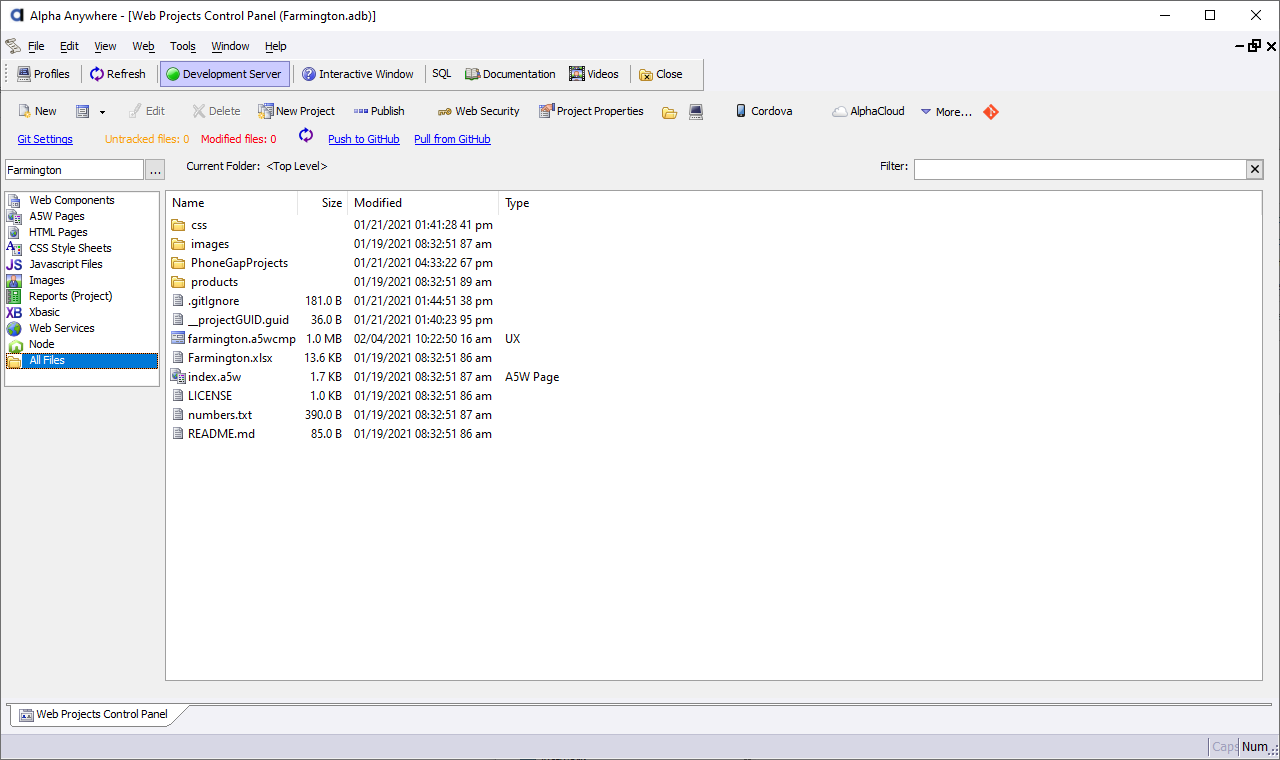Open the Window menu
This screenshot has width=1280, height=760.
[230, 46]
